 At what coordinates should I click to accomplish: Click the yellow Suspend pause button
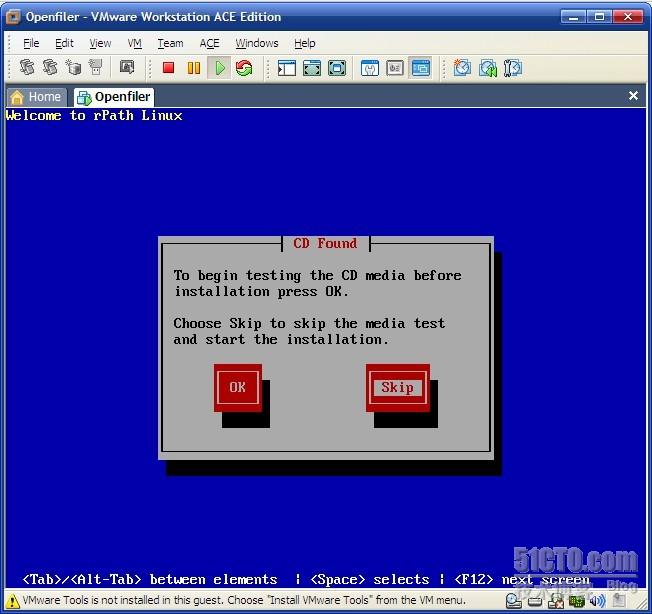pos(194,68)
